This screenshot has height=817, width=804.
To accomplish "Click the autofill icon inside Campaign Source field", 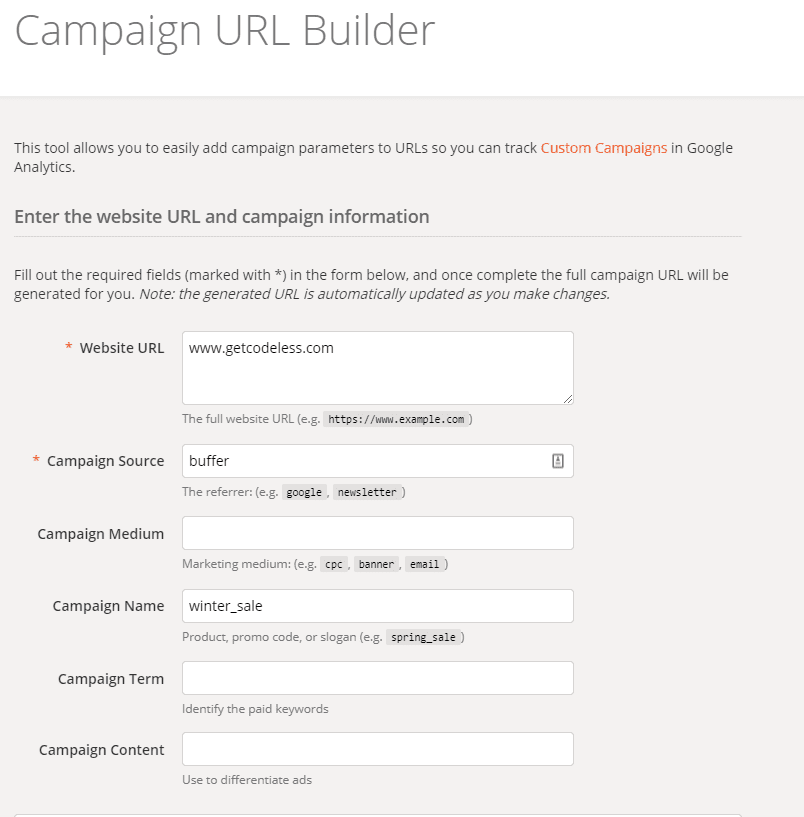I will pyautogui.click(x=558, y=460).
